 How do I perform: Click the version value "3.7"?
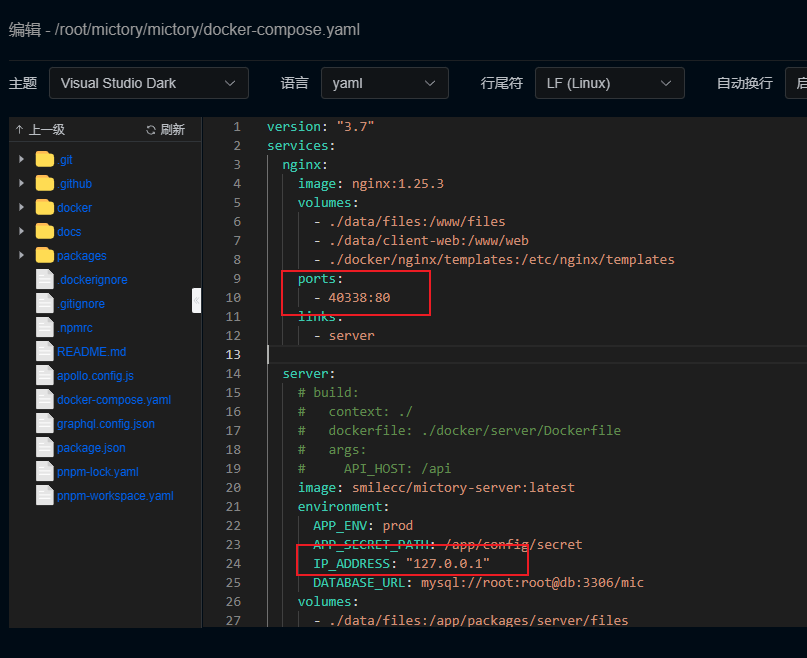(x=356, y=127)
